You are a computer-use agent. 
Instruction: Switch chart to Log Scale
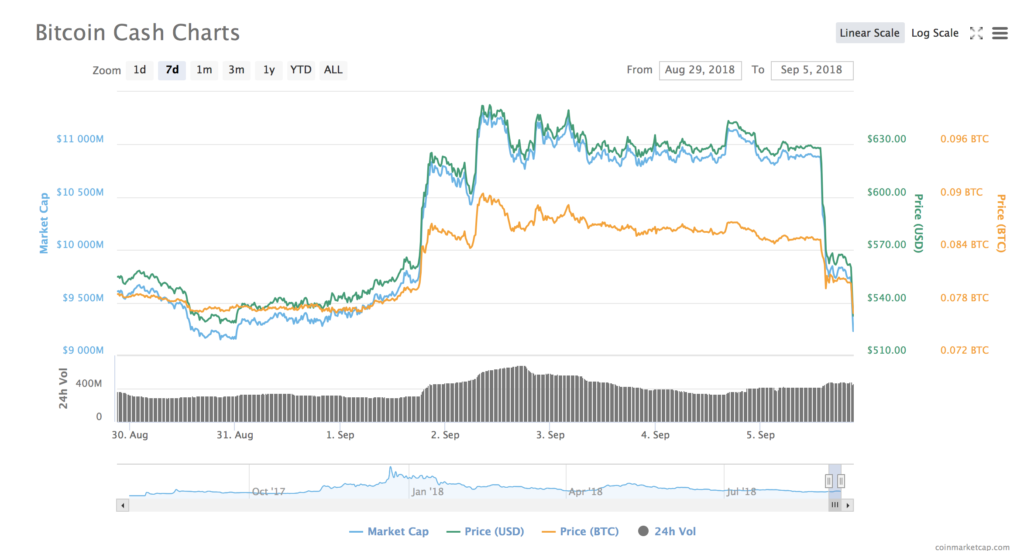click(x=934, y=33)
